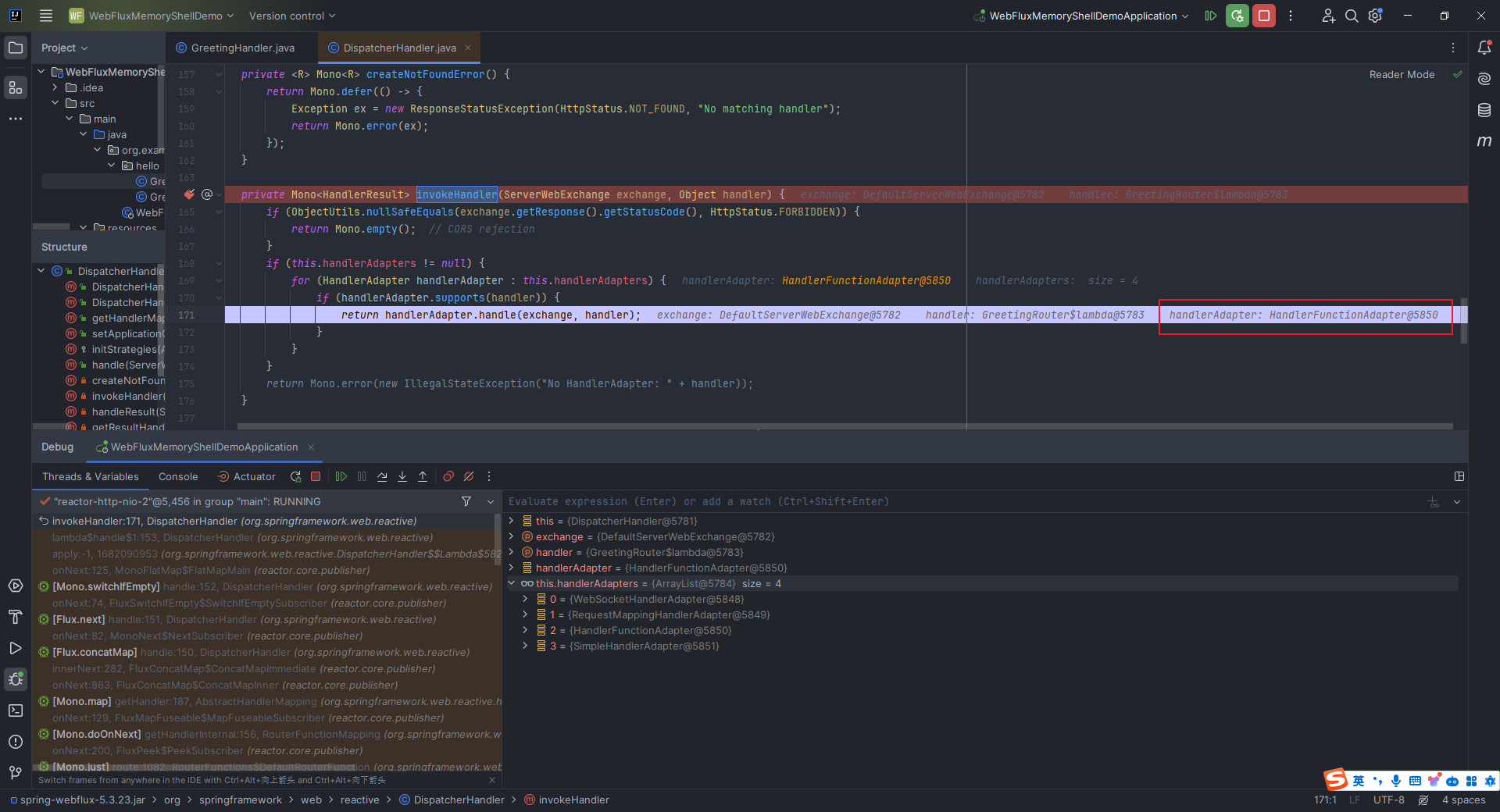Click Step Over in debug toolbar
Viewport: 1500px width, 812px height.
382,476
